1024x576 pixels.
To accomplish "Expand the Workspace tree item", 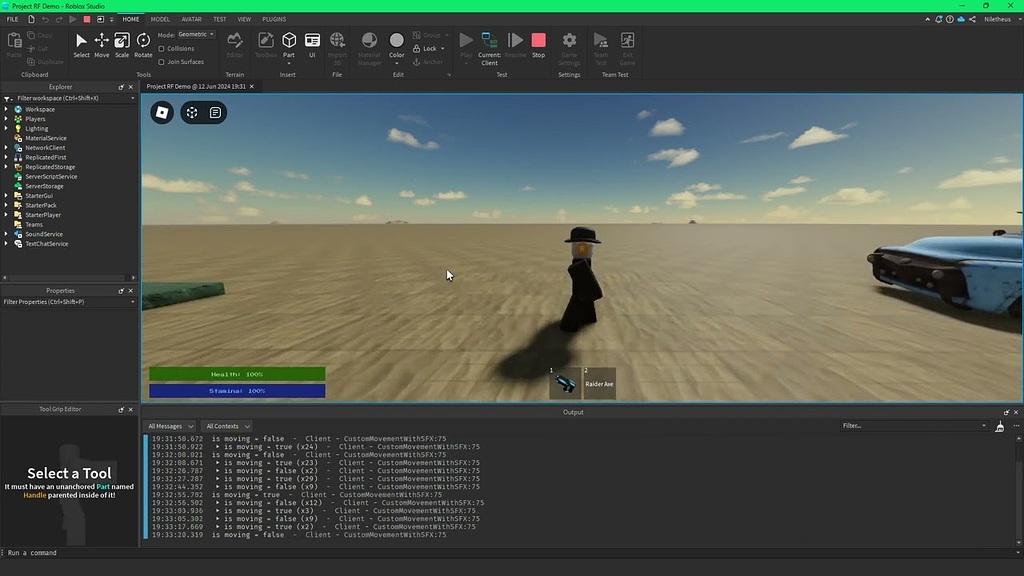I will tap(8, 109).
